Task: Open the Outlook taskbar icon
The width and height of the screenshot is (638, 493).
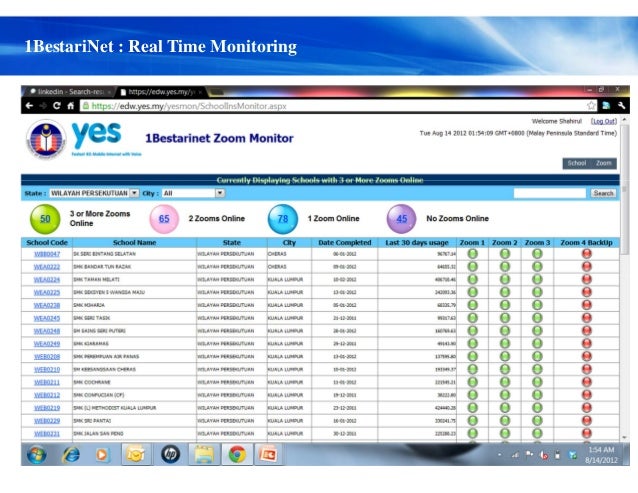Action: pyautogui.click(x=135, y=454)
